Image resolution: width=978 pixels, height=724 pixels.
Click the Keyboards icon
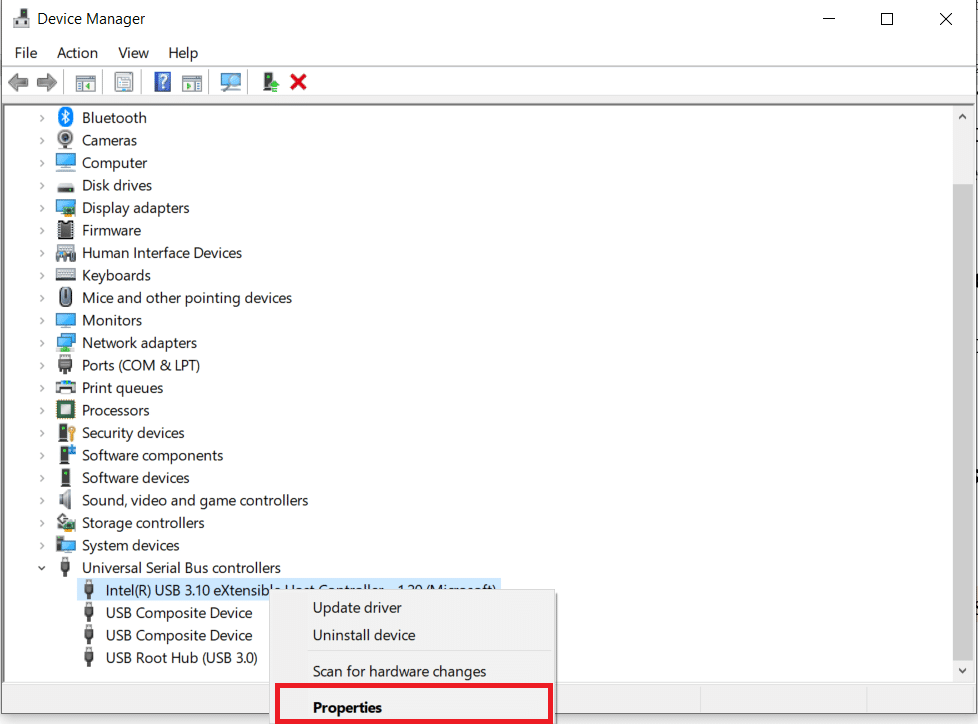click(x=65, y=275)
